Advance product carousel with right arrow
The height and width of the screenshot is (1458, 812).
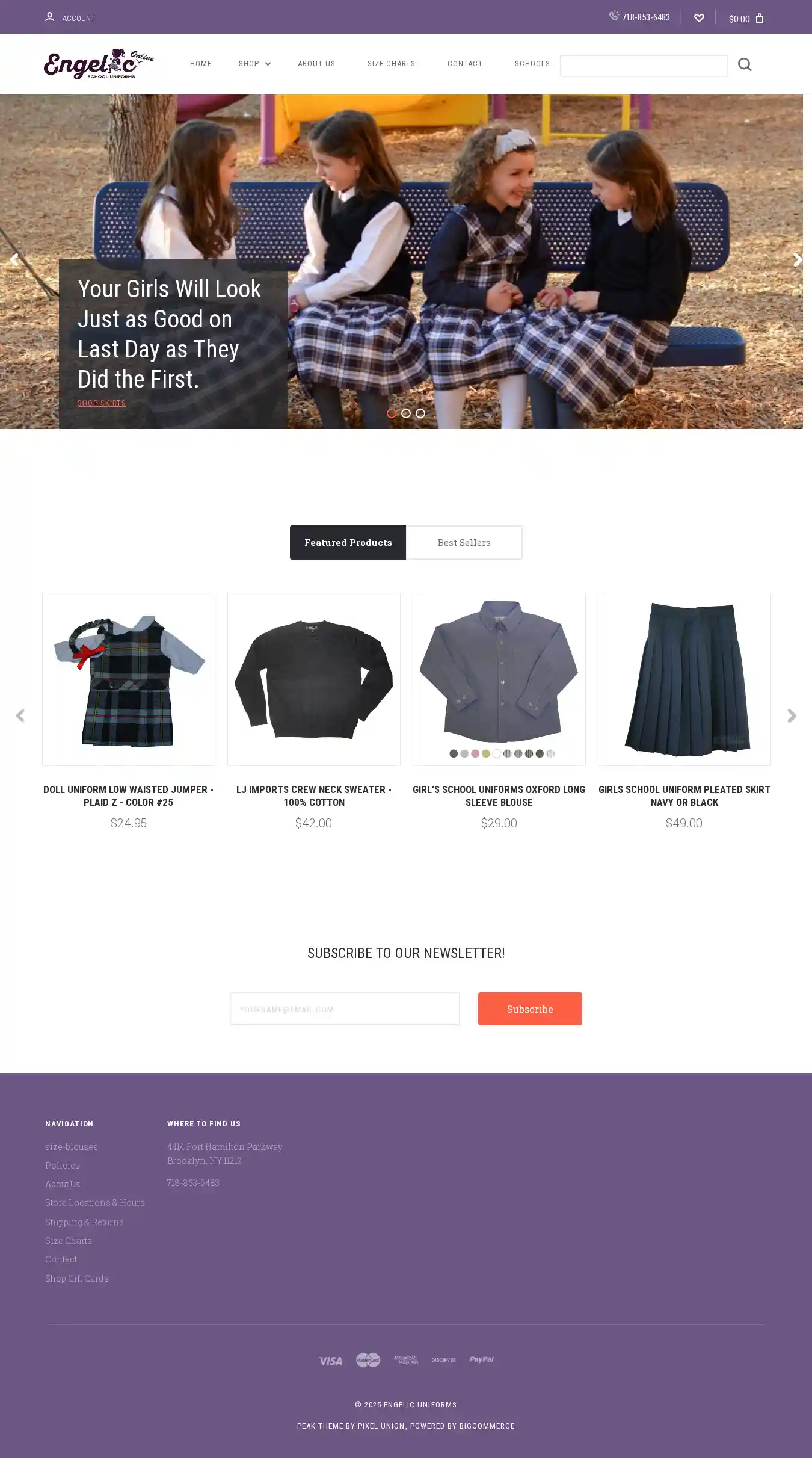792,715
